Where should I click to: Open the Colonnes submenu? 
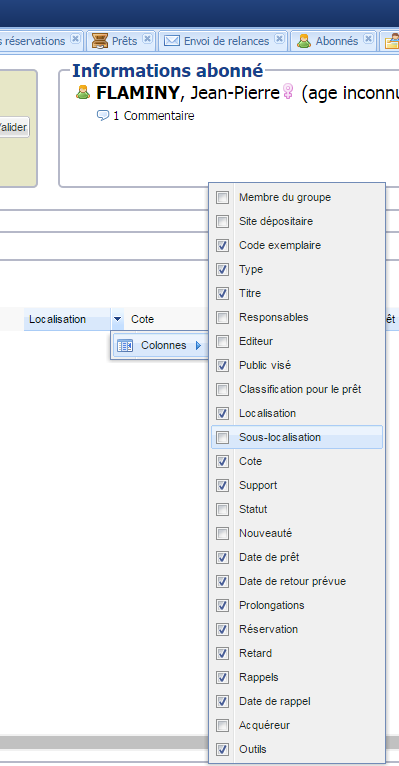(160, 345)
